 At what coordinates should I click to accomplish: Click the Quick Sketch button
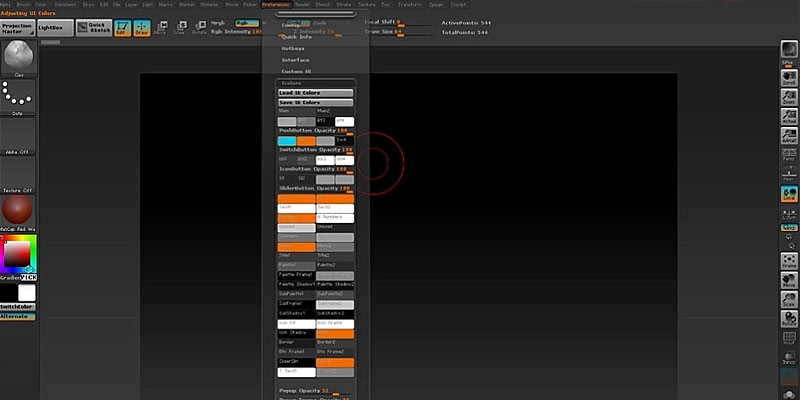(94, 28)
